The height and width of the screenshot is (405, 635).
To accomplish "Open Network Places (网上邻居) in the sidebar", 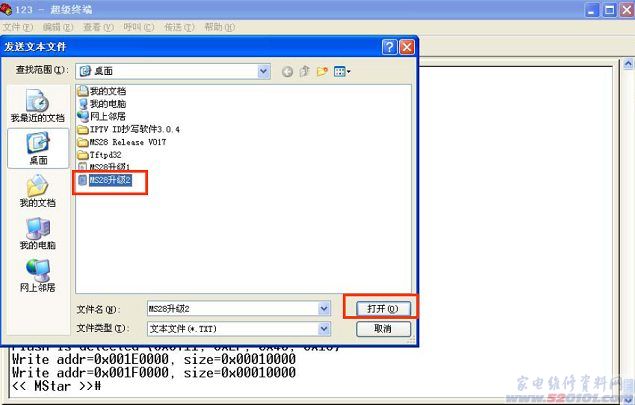I will (x=37, y=276).
